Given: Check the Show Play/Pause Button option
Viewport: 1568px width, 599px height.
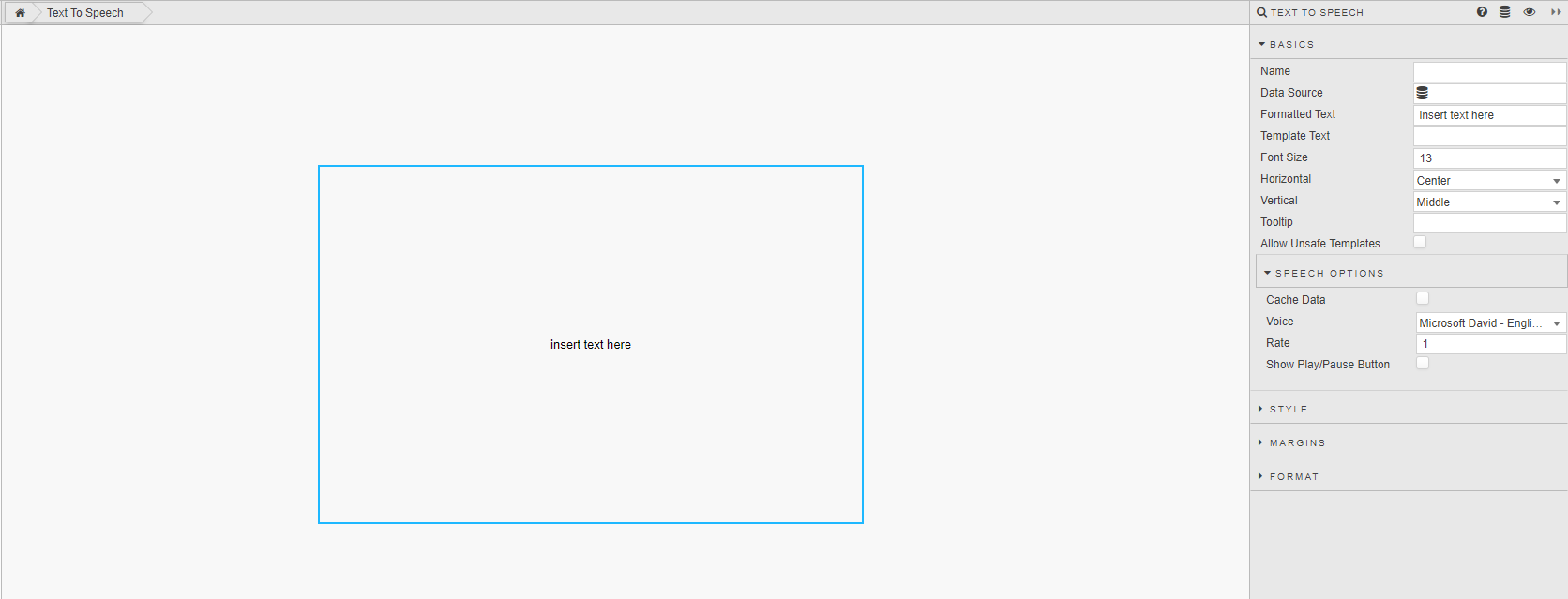Looking at the screenshot, I should point(1423,364).
